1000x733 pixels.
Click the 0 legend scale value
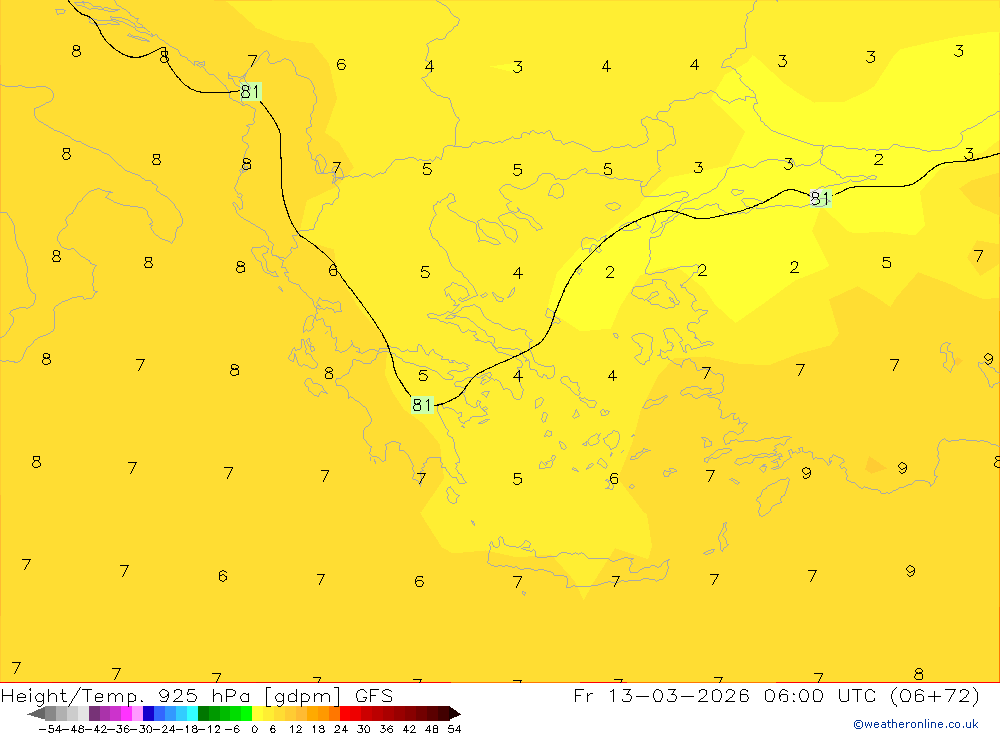tap(254, 729)
